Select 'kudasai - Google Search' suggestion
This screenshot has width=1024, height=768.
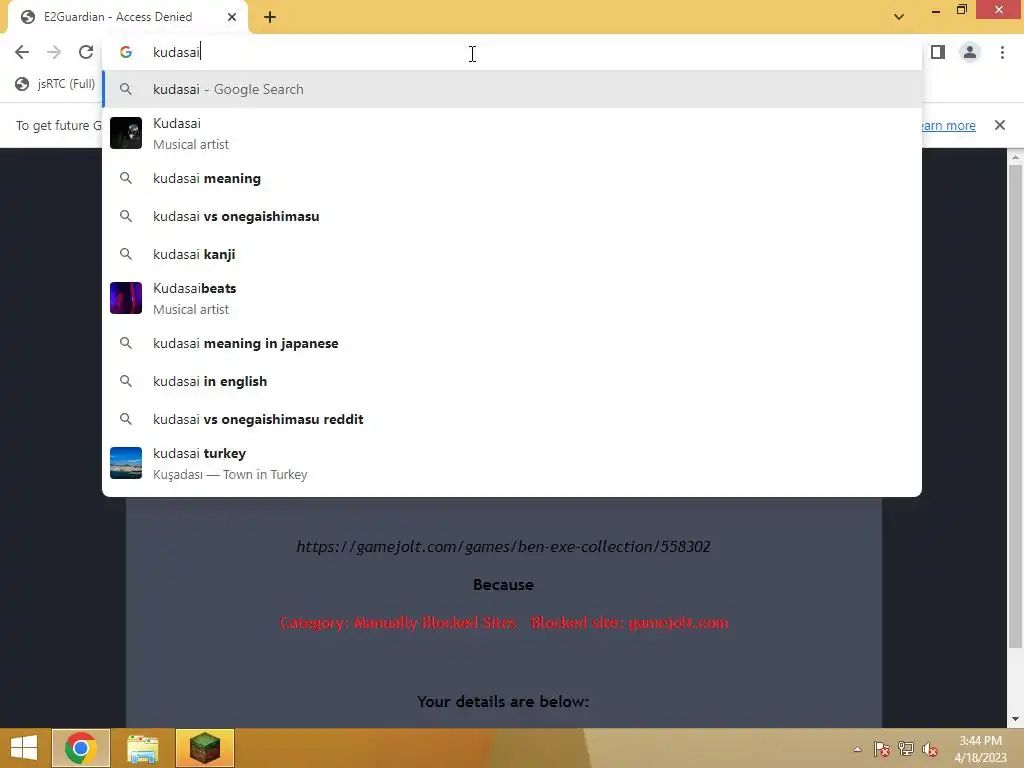[512, 89]
